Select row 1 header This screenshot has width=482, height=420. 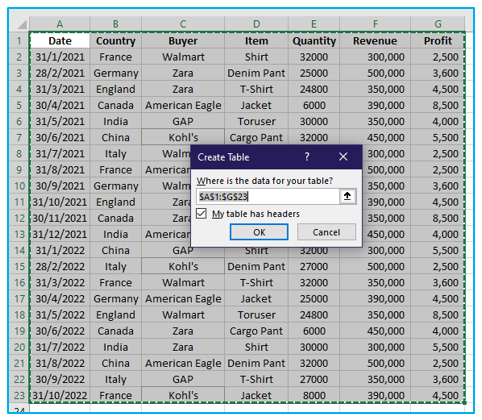[x=19, y=41]
